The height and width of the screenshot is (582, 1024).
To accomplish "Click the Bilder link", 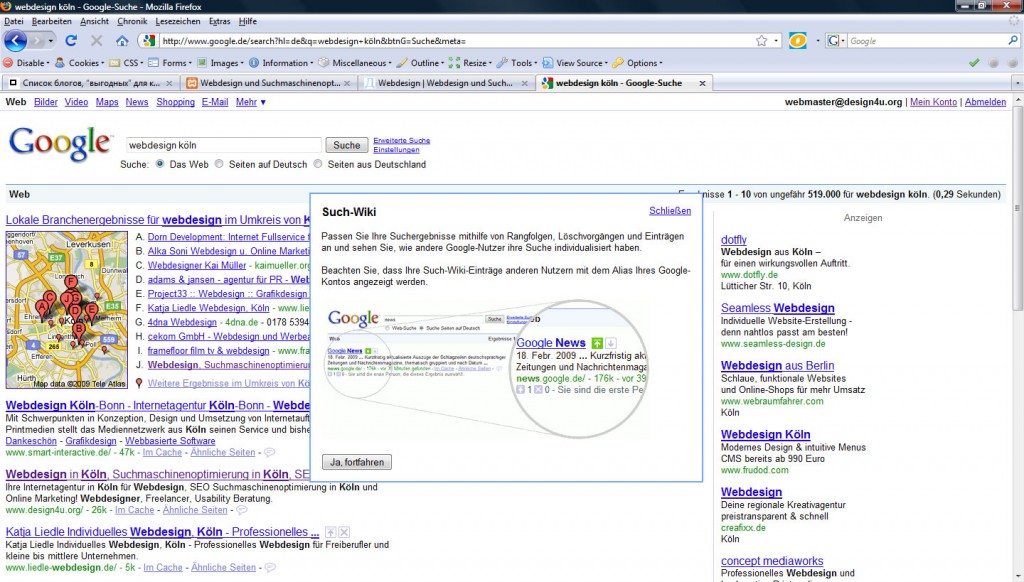I will pyautogui.click(x=46, y=102).
